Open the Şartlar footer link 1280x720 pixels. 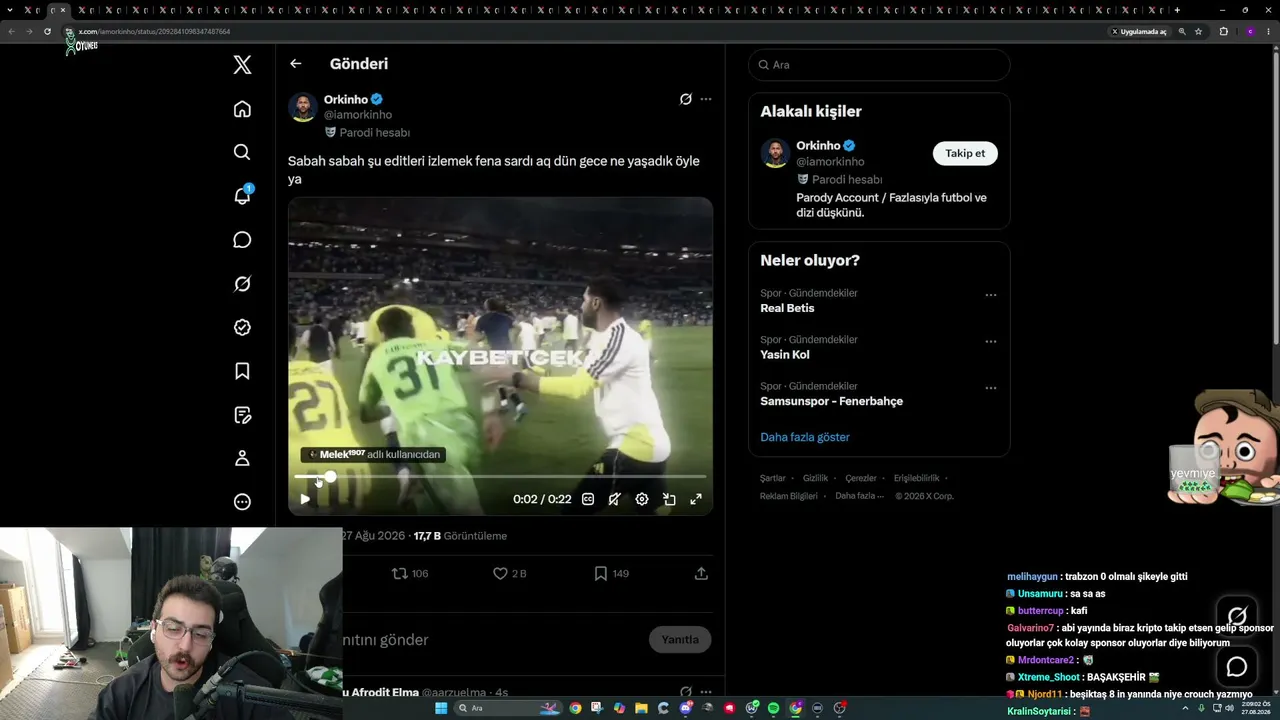coord(773,479)
